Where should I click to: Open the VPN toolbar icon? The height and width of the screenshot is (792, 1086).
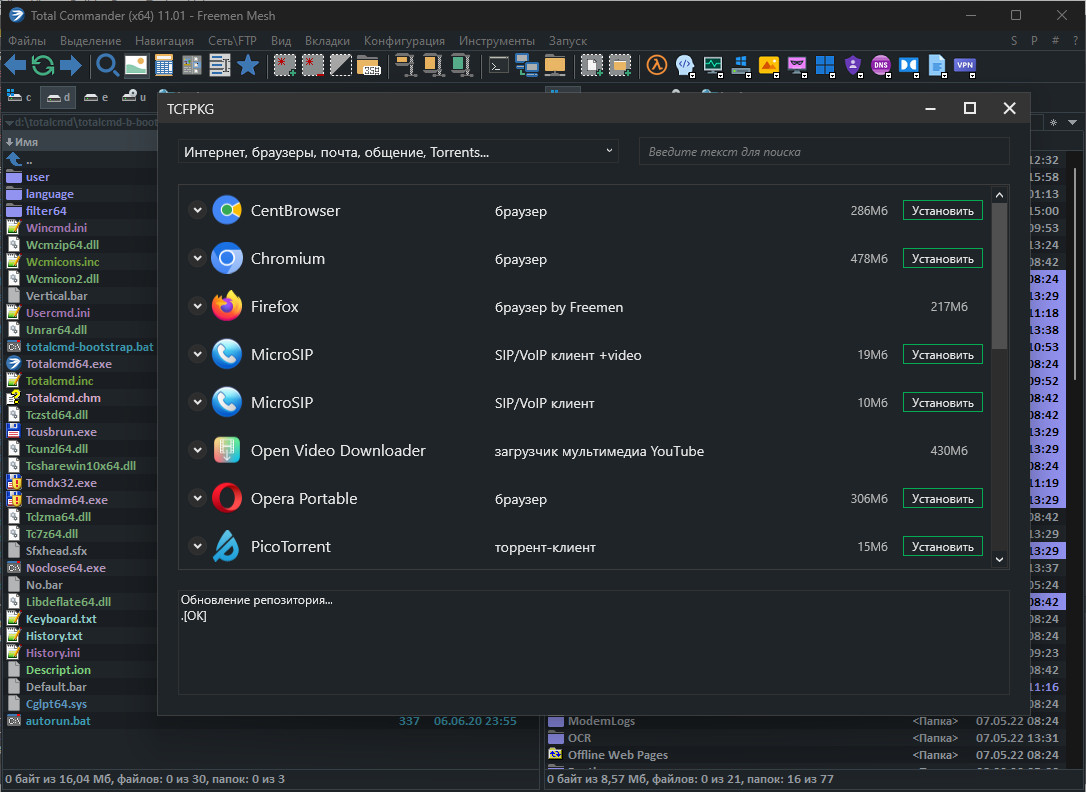(x=965, y=66)
